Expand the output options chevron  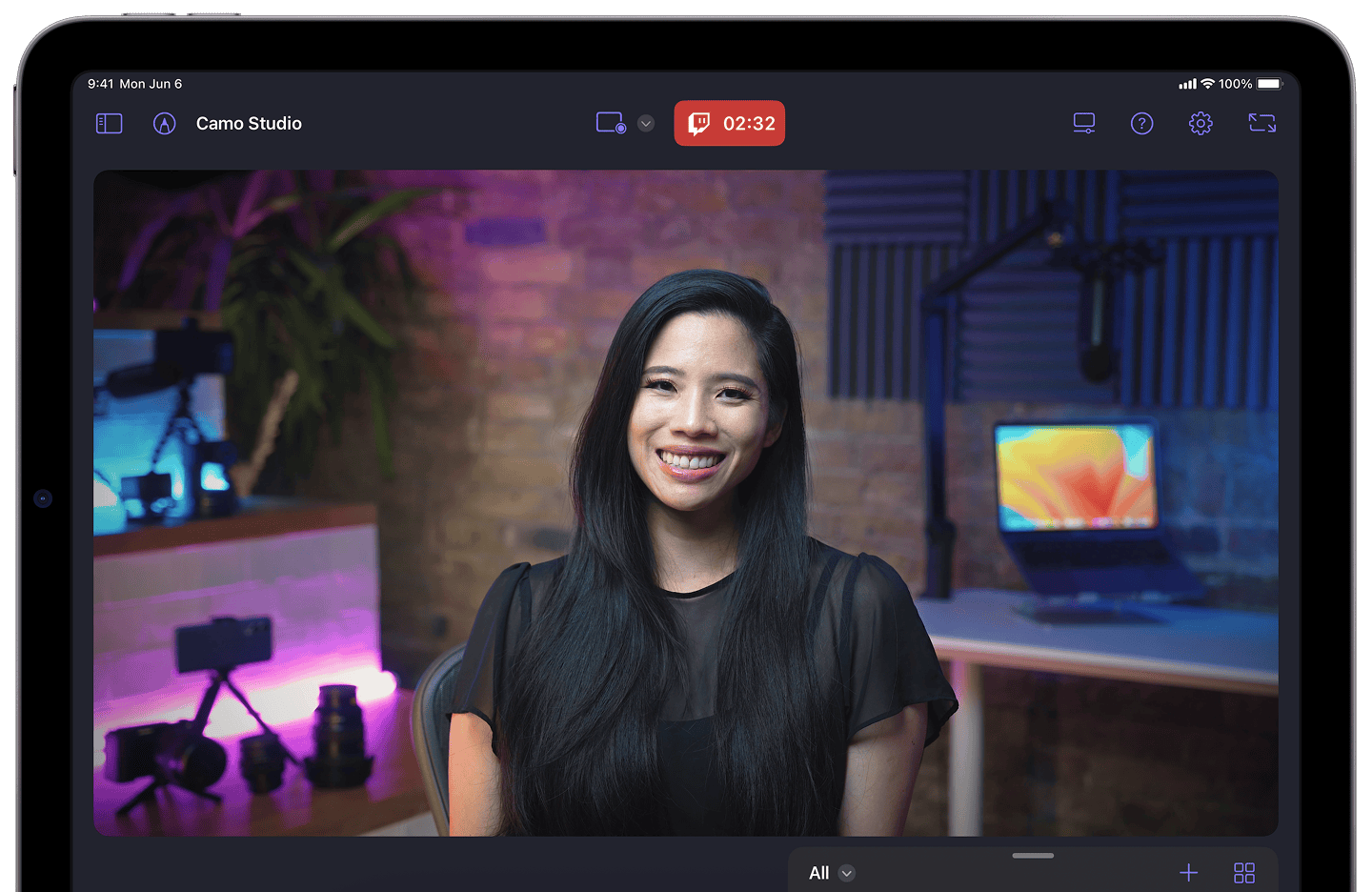[646, 123]
